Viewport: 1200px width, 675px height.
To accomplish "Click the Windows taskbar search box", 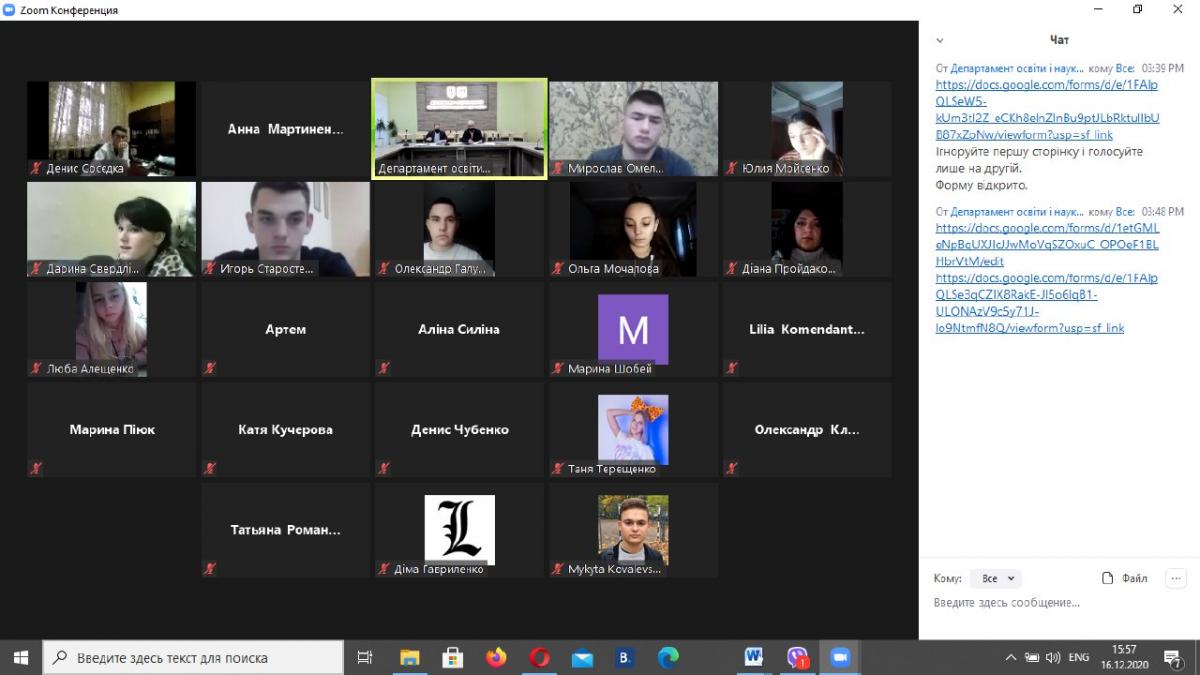I will [x=193, y=657].
